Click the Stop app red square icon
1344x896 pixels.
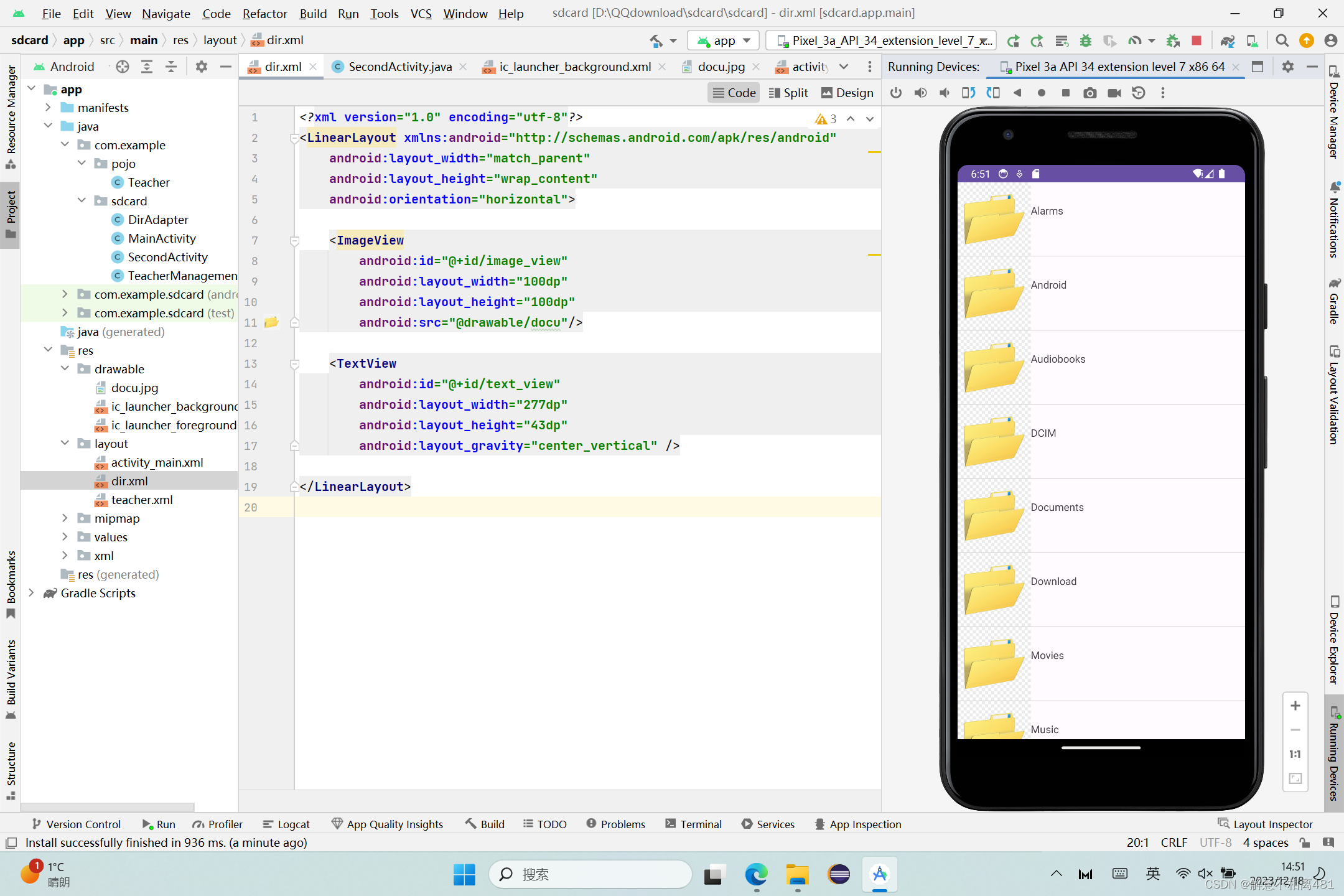[x=1196, y=40]
